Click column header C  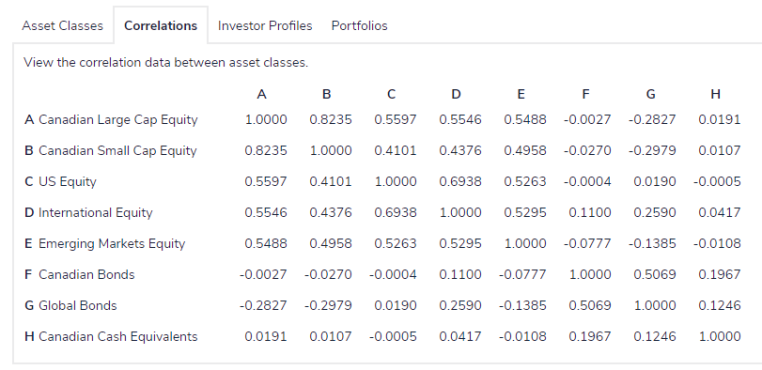pos(391,94)
